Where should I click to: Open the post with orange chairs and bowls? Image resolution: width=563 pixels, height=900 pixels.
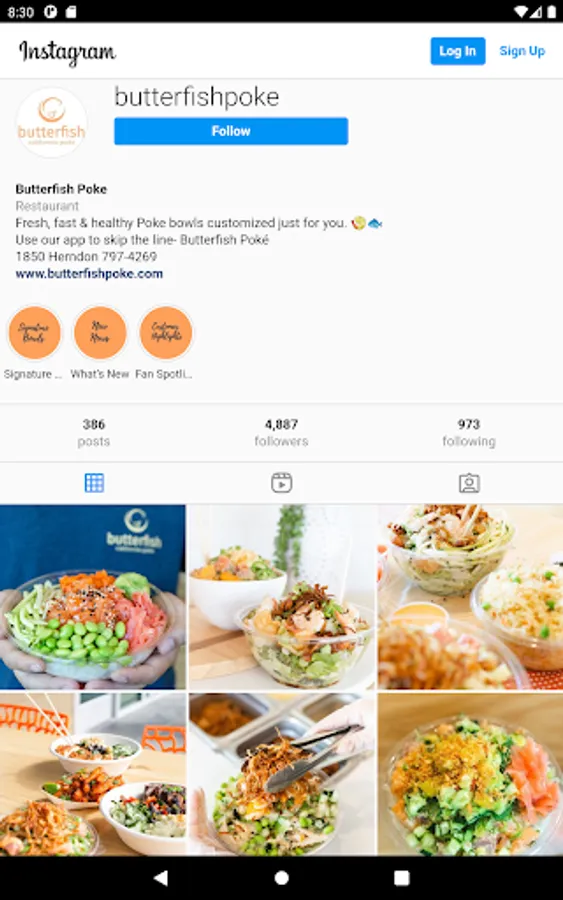pyautogui.click(x=93, y=774)
